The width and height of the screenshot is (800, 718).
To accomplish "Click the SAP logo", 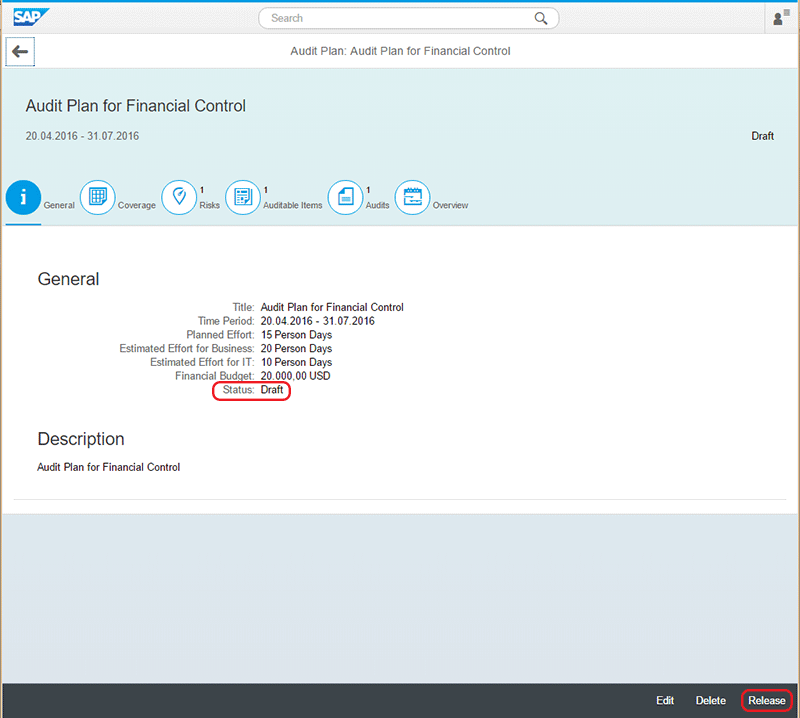I will (30, 16).
